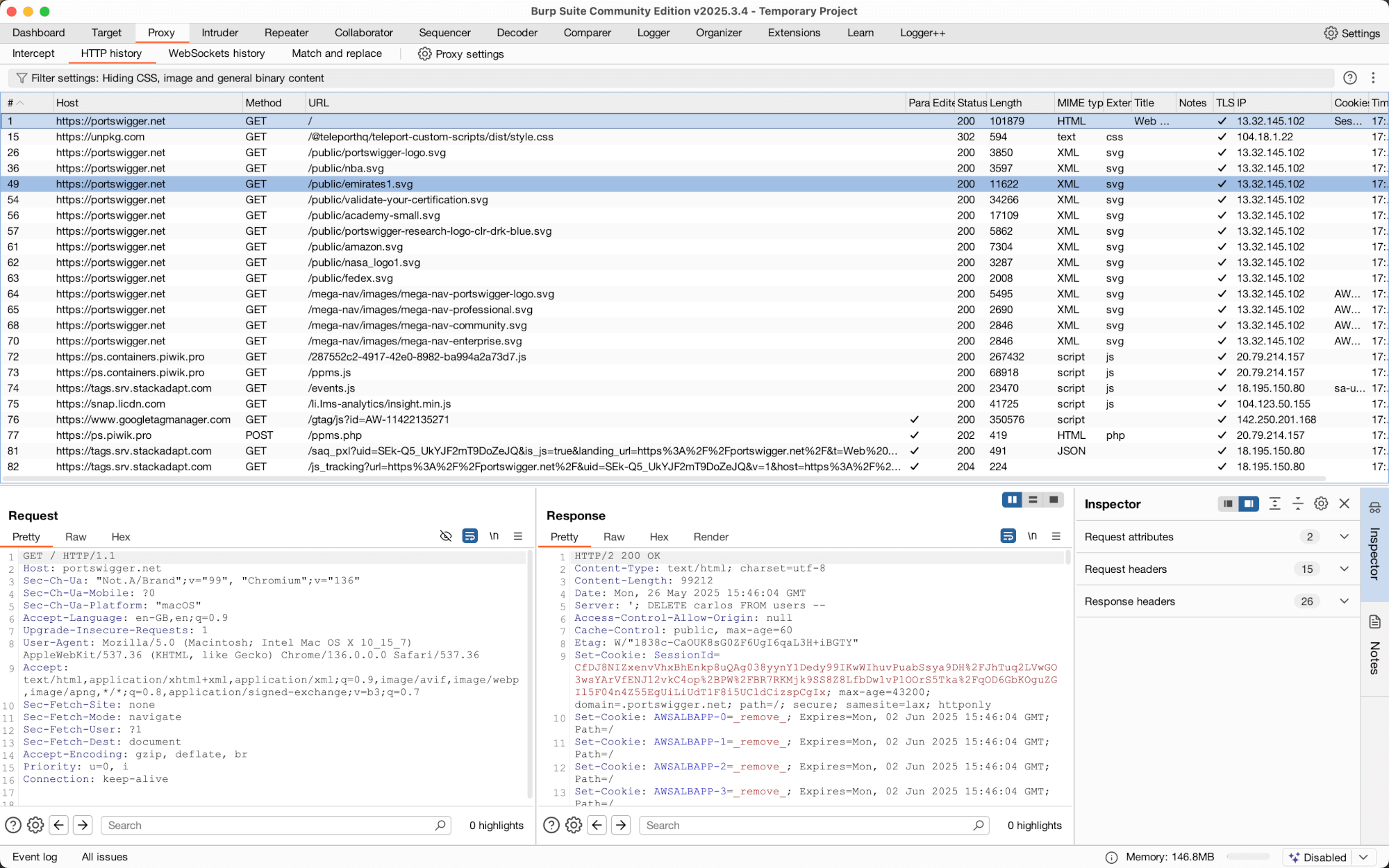Open Match and replace sub-tab
Image resolution: width=1389 pixels, height=868 pixels.
coord(337,53)
